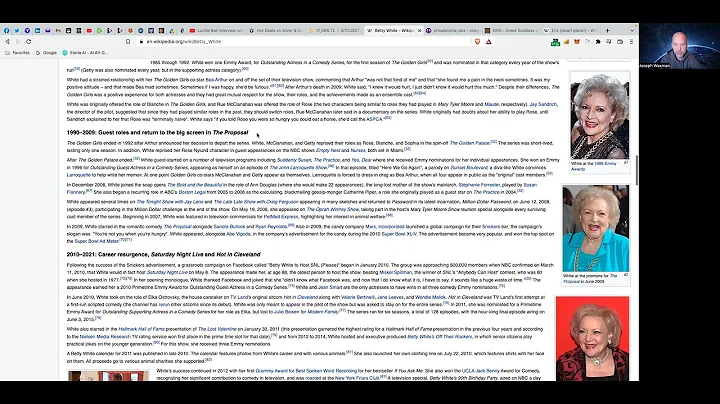Follow the Stephanie Forrester link
The image size is (720, 404).
point(478,185)
